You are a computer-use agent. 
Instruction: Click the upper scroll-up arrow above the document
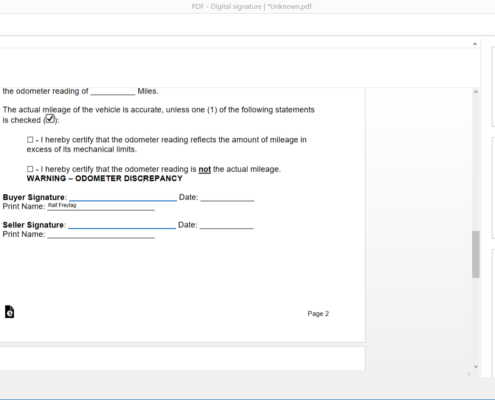point(475,44)
